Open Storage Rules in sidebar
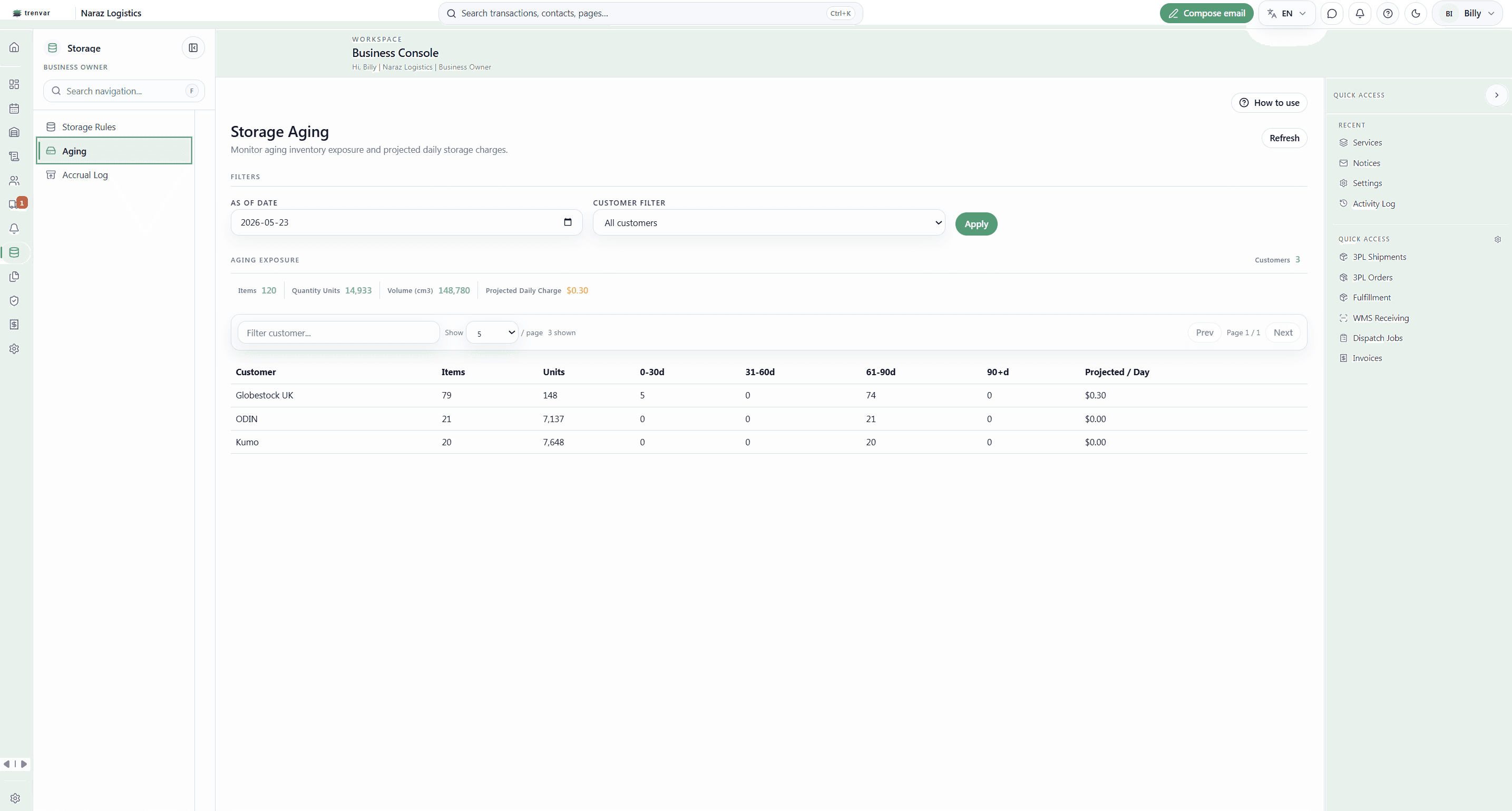Viewport: 1512px width, 811px height. point(114,127)
